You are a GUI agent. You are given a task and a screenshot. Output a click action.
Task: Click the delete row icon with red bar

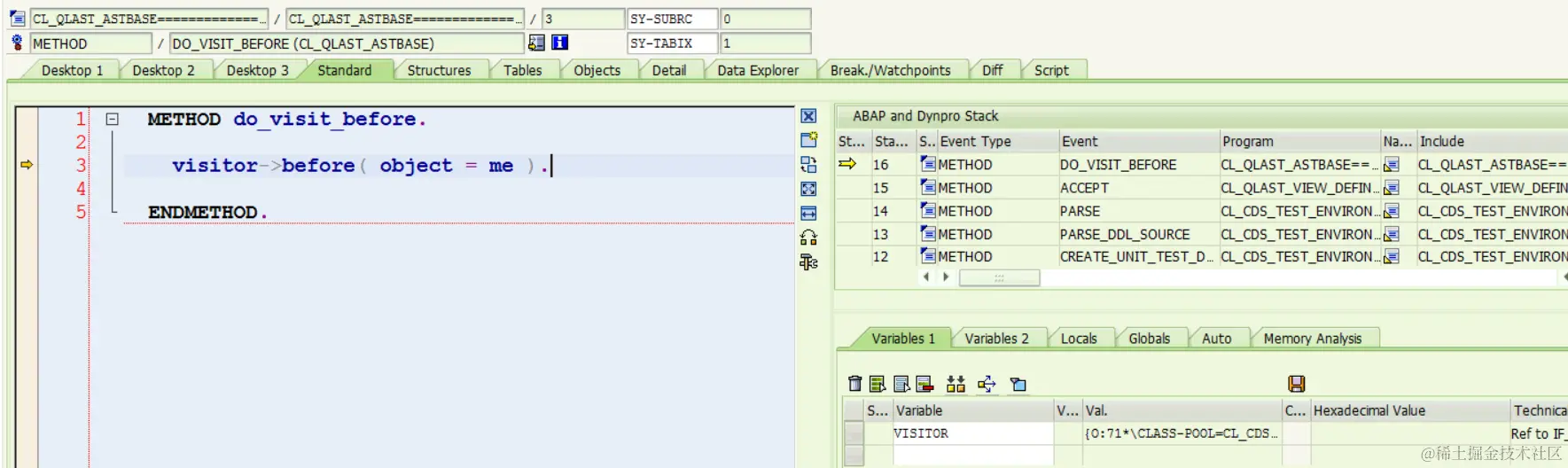tap(924, 384)
